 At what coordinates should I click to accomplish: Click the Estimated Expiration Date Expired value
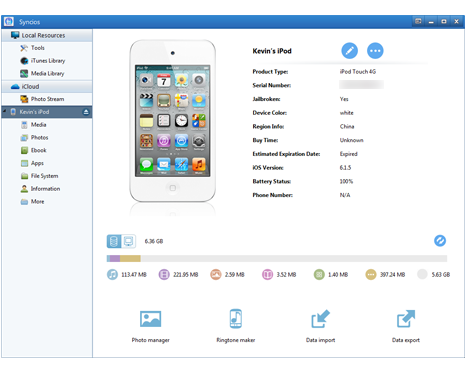[x=349, y=154]
